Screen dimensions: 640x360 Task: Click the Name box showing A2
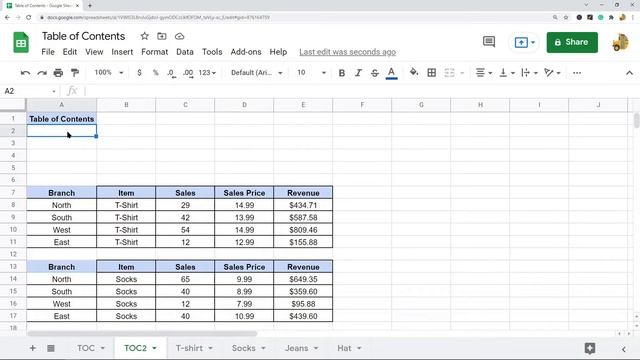(x=30, y=91)
